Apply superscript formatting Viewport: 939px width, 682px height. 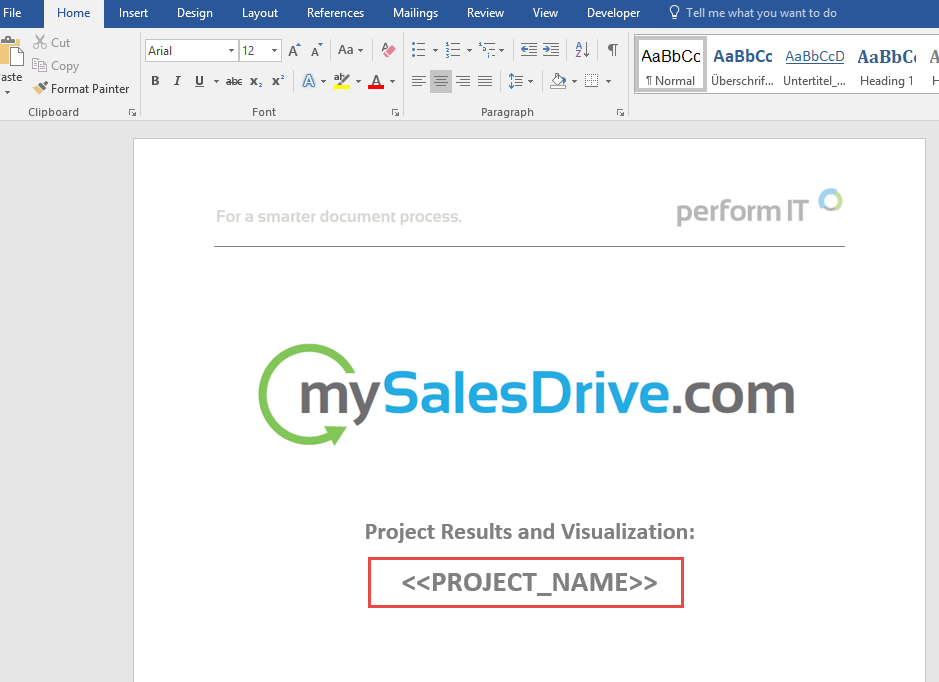tap(278, 81)
